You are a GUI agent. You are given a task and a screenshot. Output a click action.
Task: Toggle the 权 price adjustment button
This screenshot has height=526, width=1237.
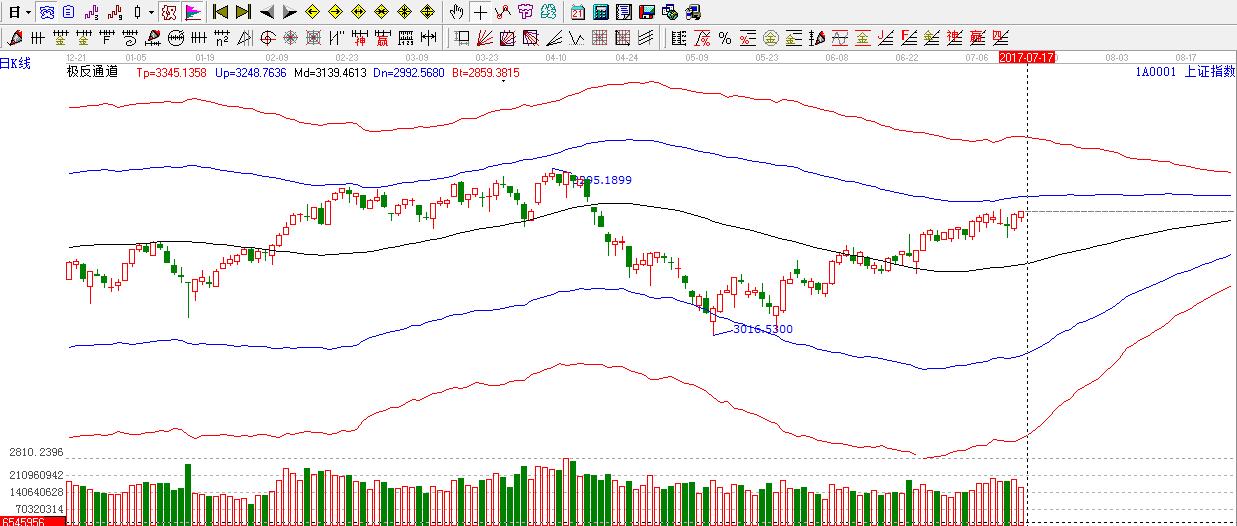coord(168,13)
